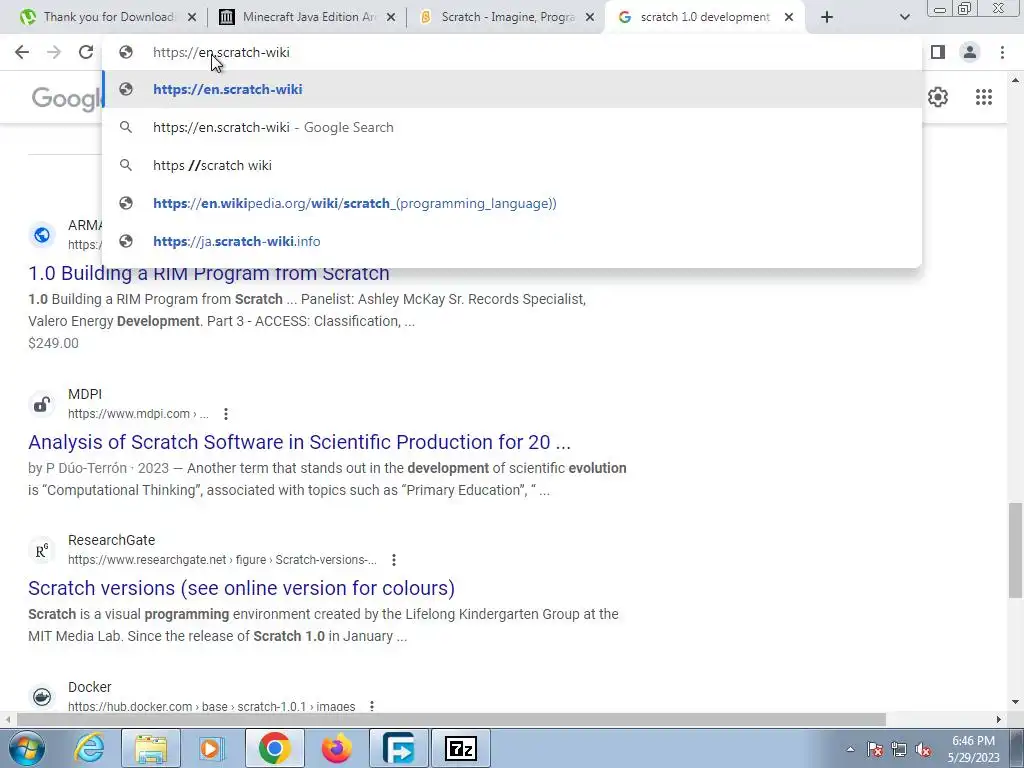The height and width of the screenshot is (768, 1024).
Task: Open 7-Zip from the taskbar
Action: [460, 748]
